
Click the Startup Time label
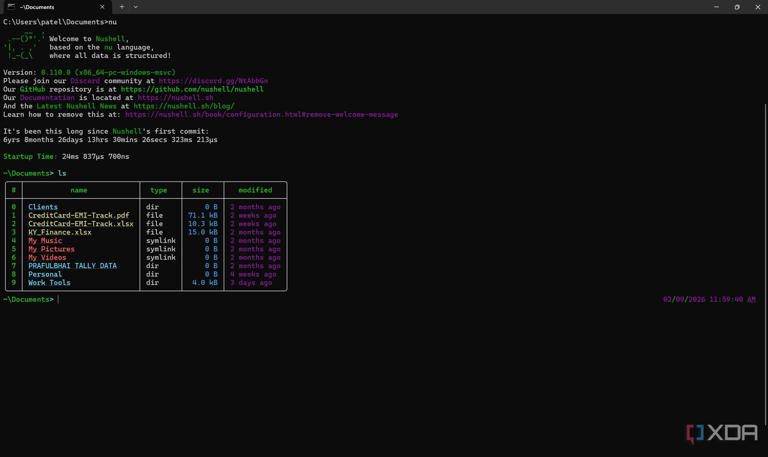click(30, 156)
